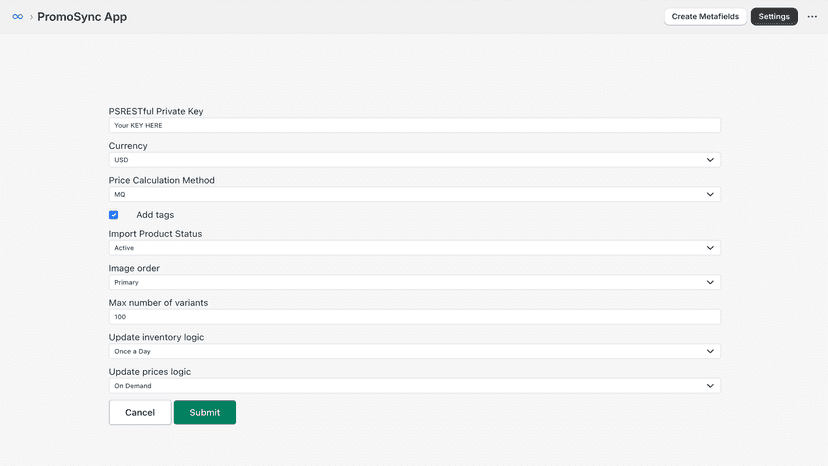Open the Import Product Status dropdown
Viewport: 828px width, 466px height.
(x=415, y=248)
